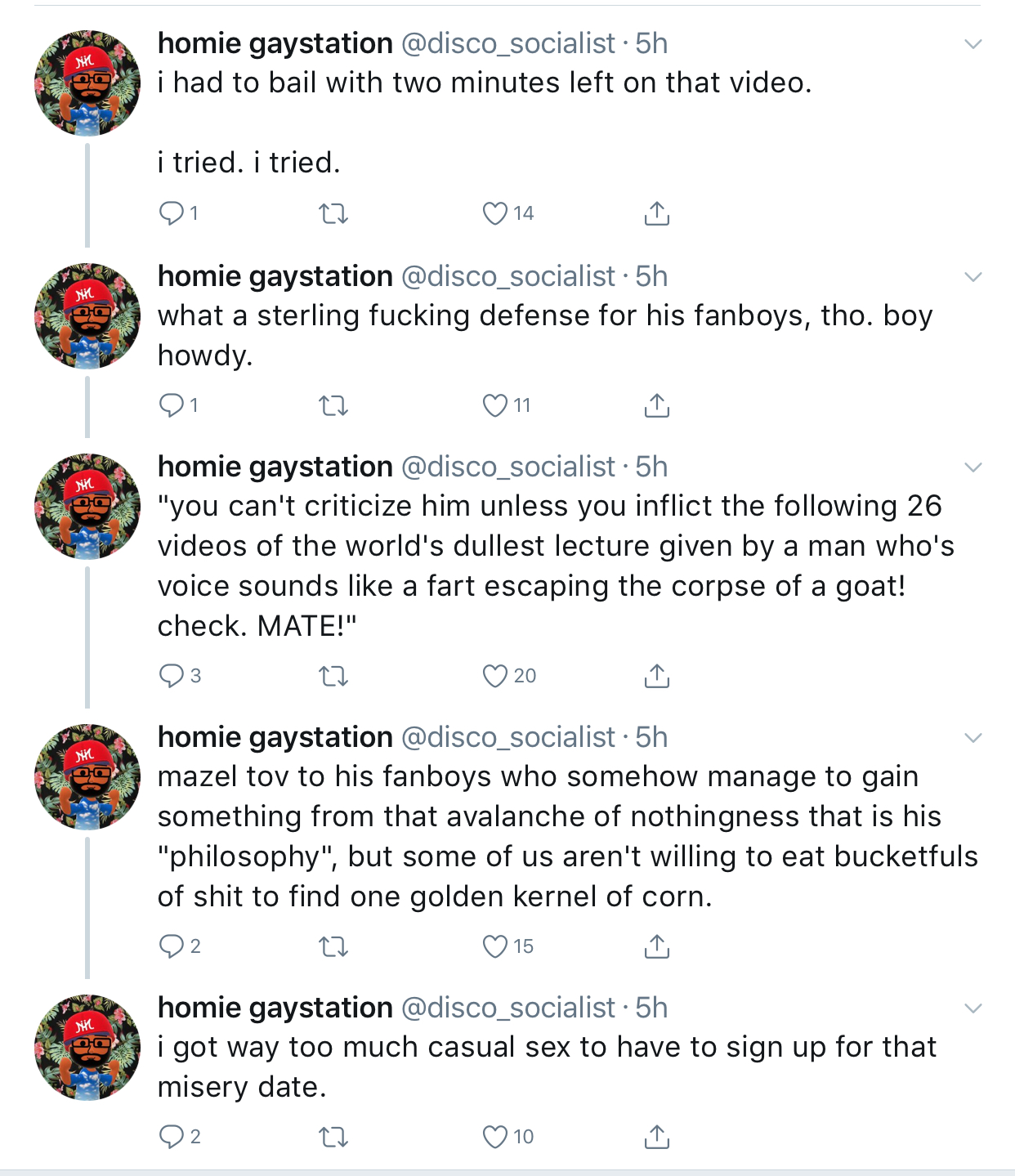Screen dimensions: 1015x1176
Task: Expand chevron menu on 'sterling defense' tweet
Action: pyautogui.click(x=973, y=277)
